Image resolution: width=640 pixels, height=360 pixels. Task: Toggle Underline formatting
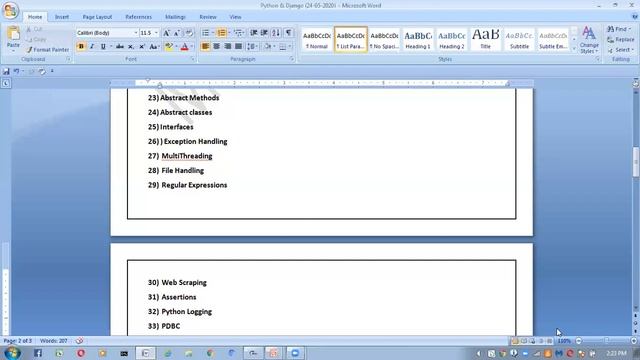[x=103, y=47]
